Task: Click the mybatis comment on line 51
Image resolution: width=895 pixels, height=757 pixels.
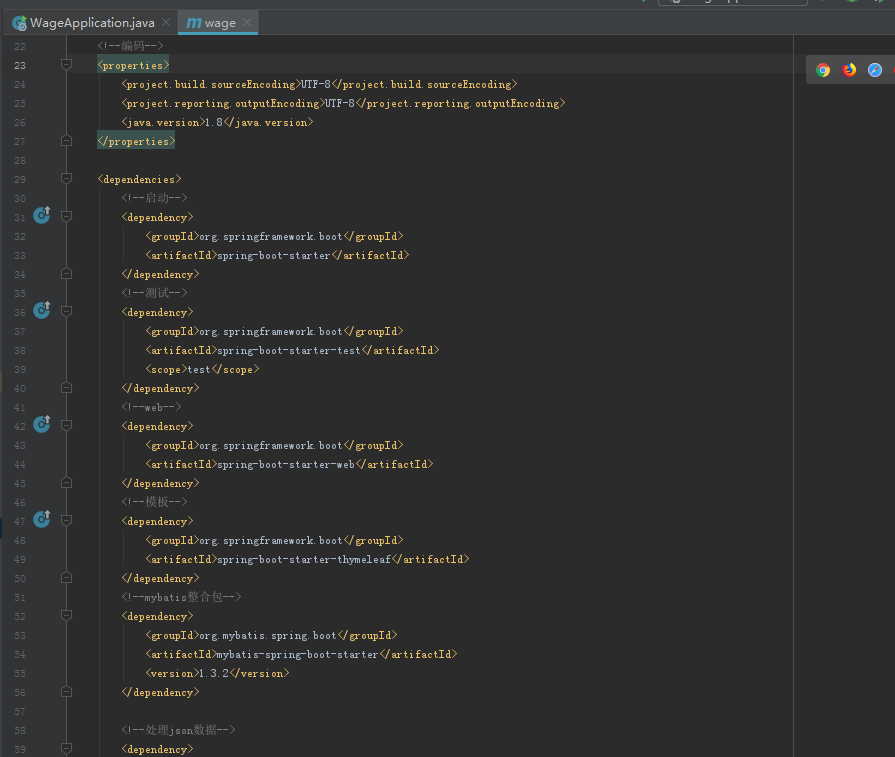Action: 181,597
